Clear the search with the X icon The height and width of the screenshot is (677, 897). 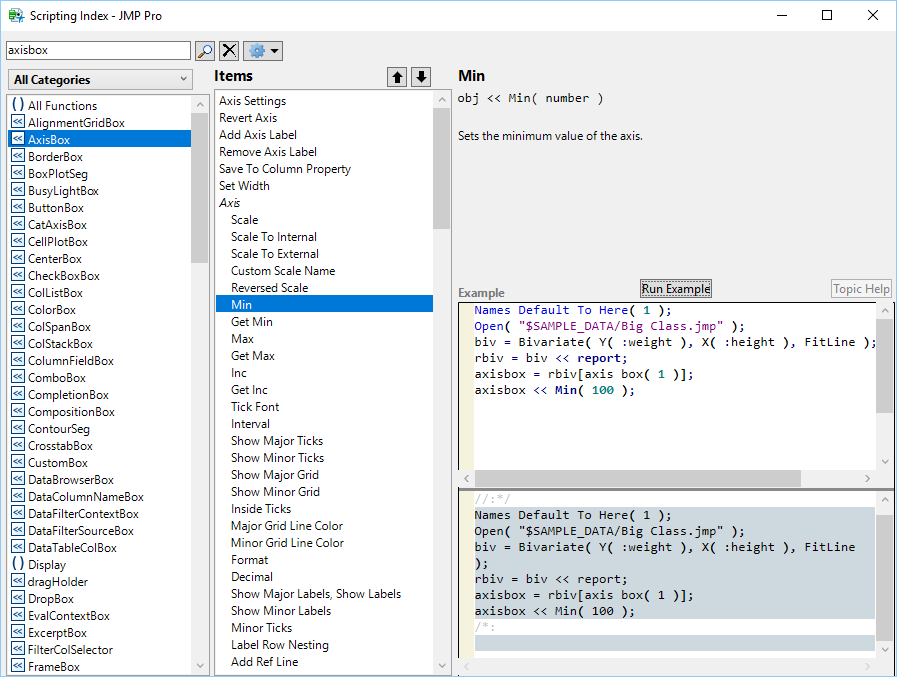tap(229, 50)
